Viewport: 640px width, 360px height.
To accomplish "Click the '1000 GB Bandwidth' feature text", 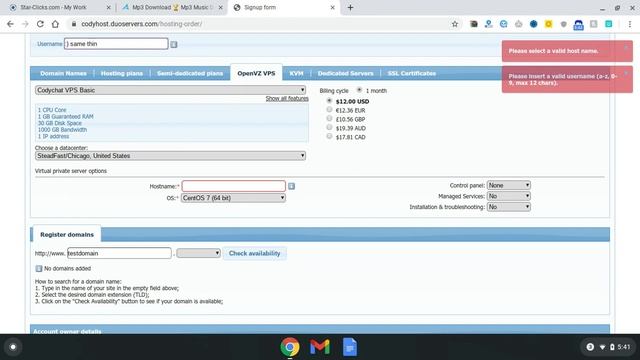I will click(62, 130).
